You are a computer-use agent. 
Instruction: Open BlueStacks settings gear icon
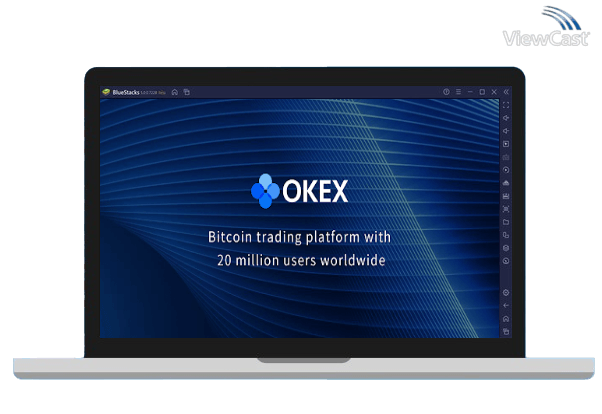tap(506, 293)
